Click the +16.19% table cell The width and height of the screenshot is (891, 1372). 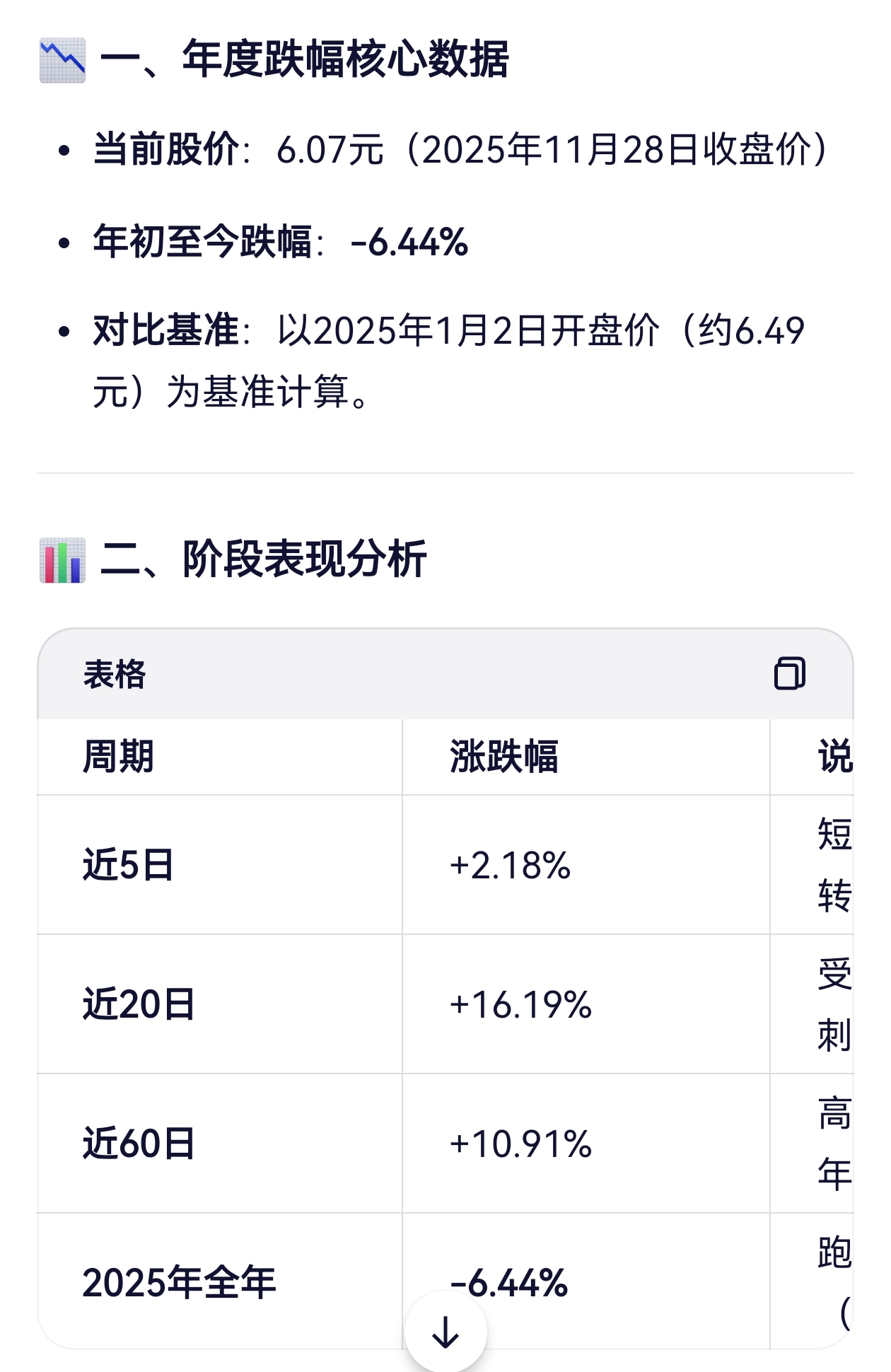coord(520,1004)
